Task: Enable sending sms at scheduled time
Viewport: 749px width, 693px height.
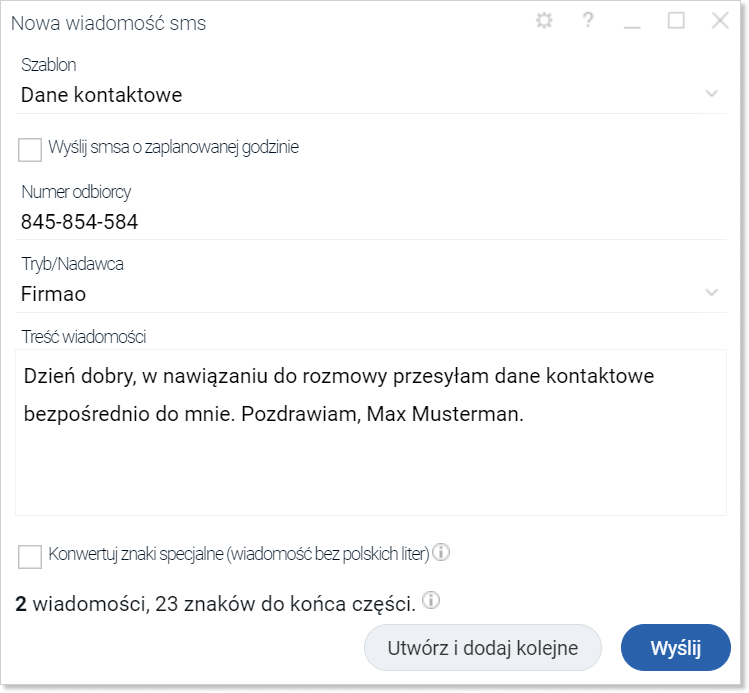Action: click(x=30, y=149)
